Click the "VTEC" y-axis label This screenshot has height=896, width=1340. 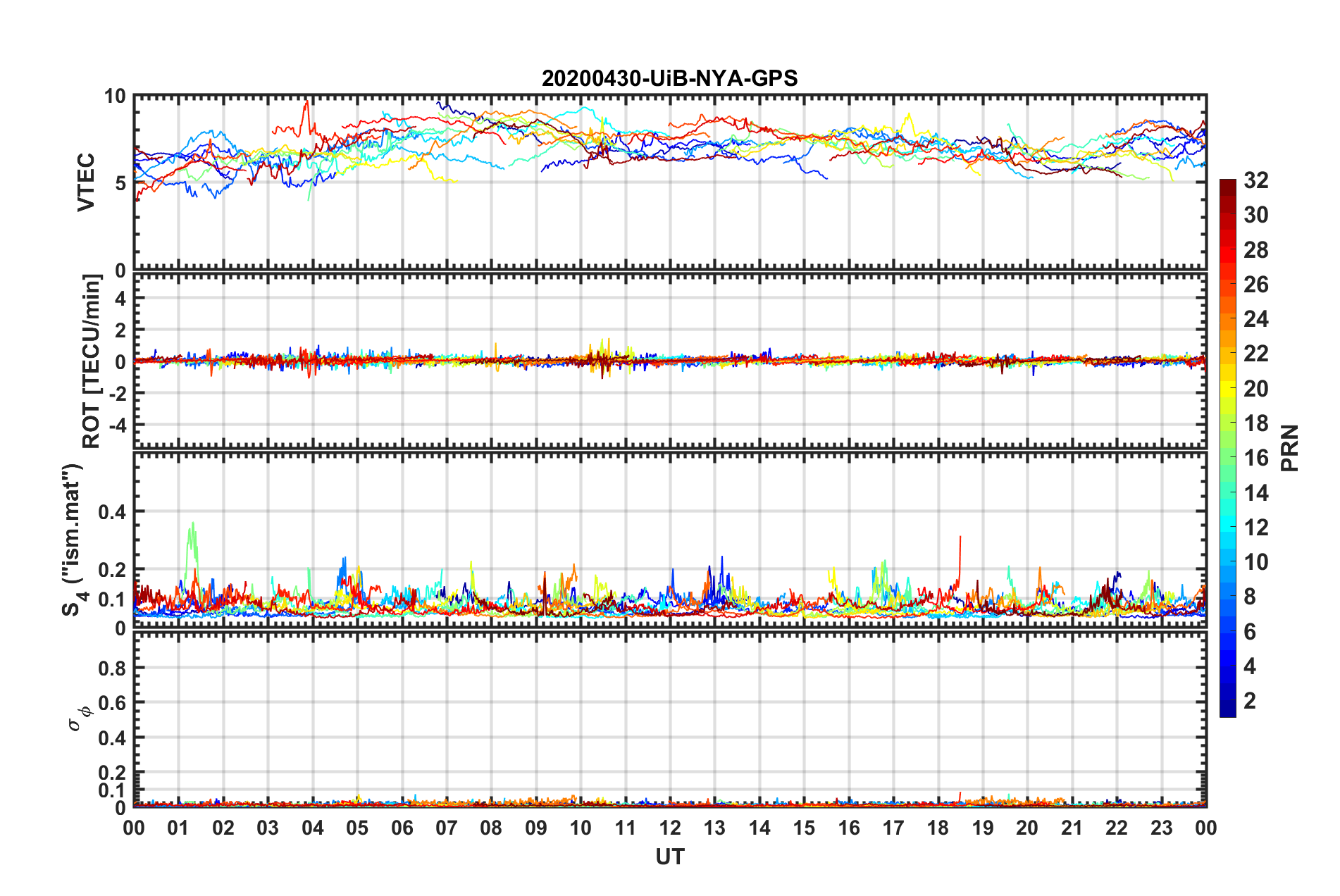pyautogui.click(x=86, y=182)
